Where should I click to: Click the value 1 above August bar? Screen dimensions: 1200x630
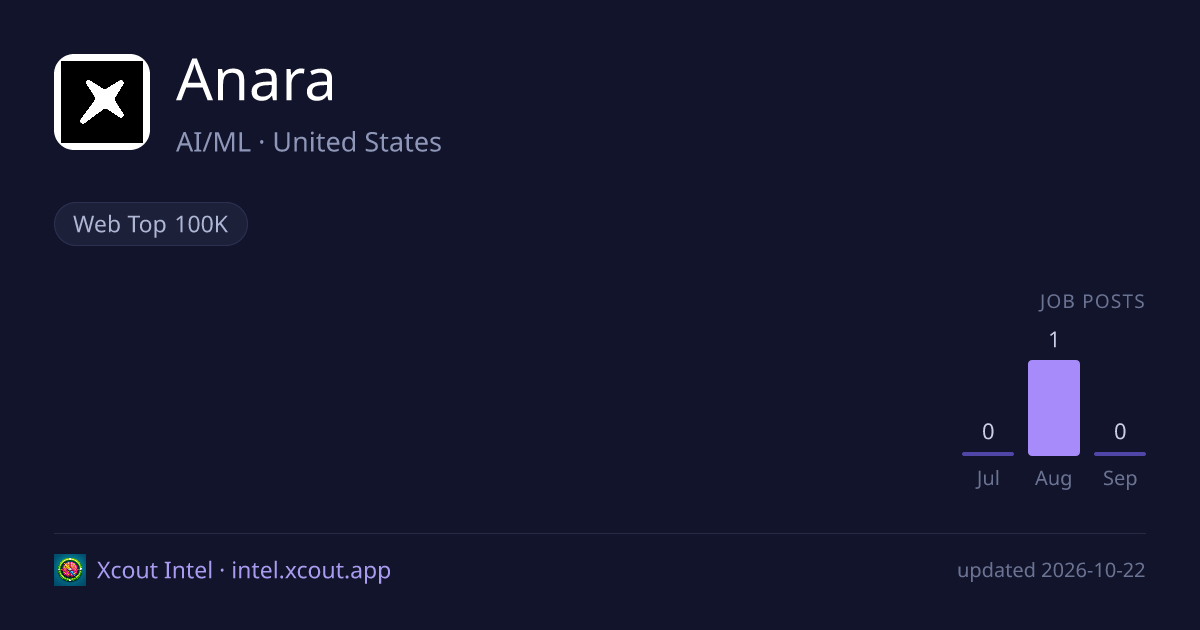pos(1054,340)
